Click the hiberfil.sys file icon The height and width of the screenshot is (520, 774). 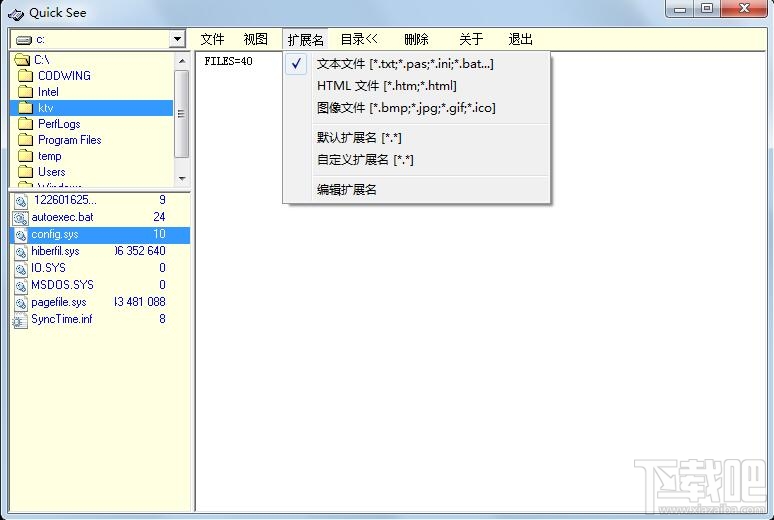click(x=21, y=252)
